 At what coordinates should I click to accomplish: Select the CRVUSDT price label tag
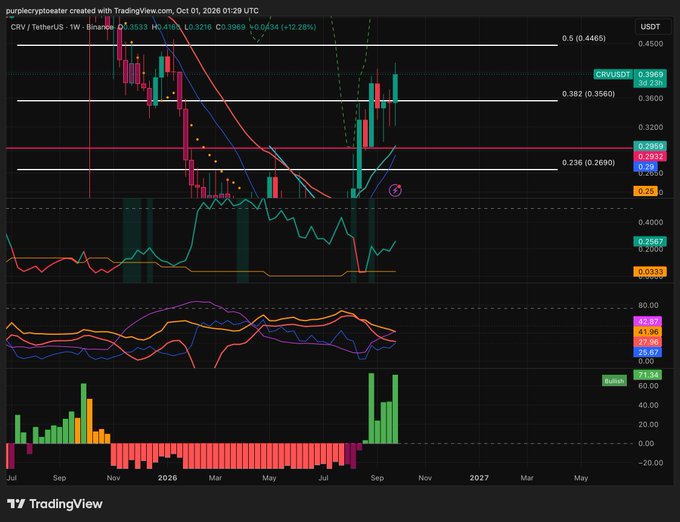coord(613,75)
